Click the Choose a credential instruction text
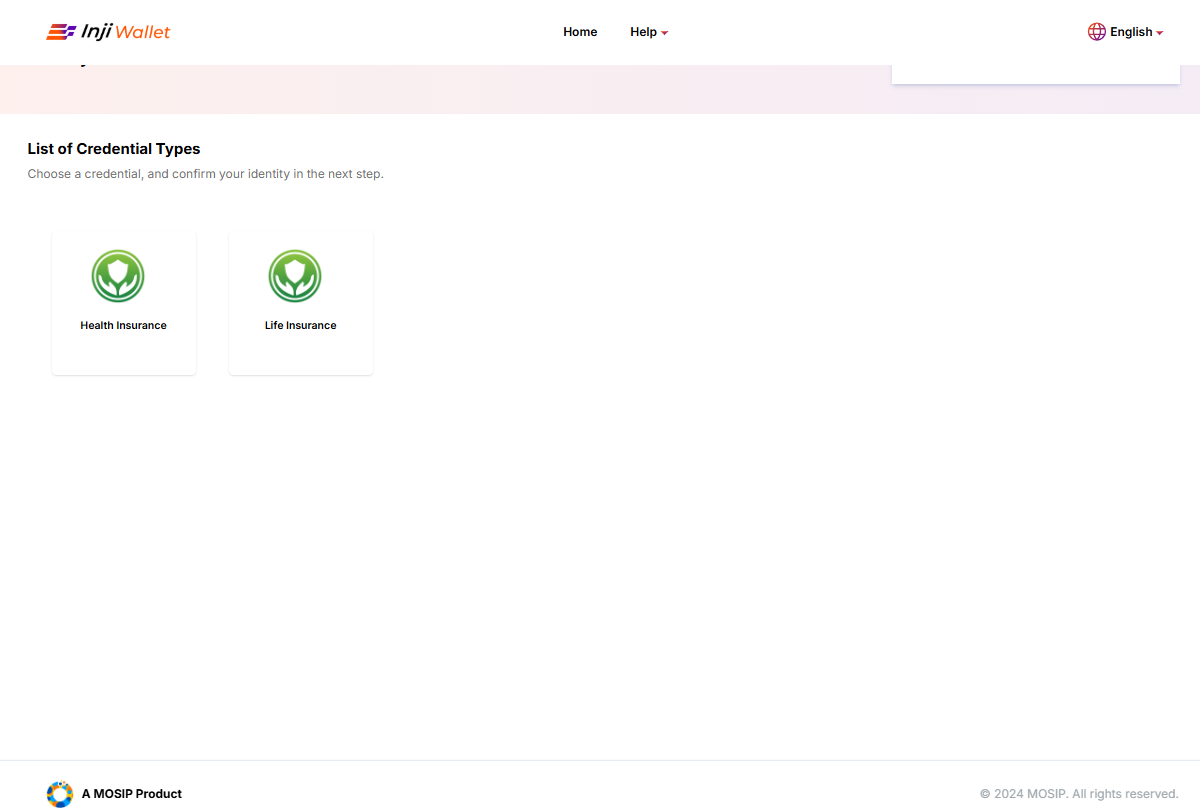The image size is (1200, 811). pos(205,174)
